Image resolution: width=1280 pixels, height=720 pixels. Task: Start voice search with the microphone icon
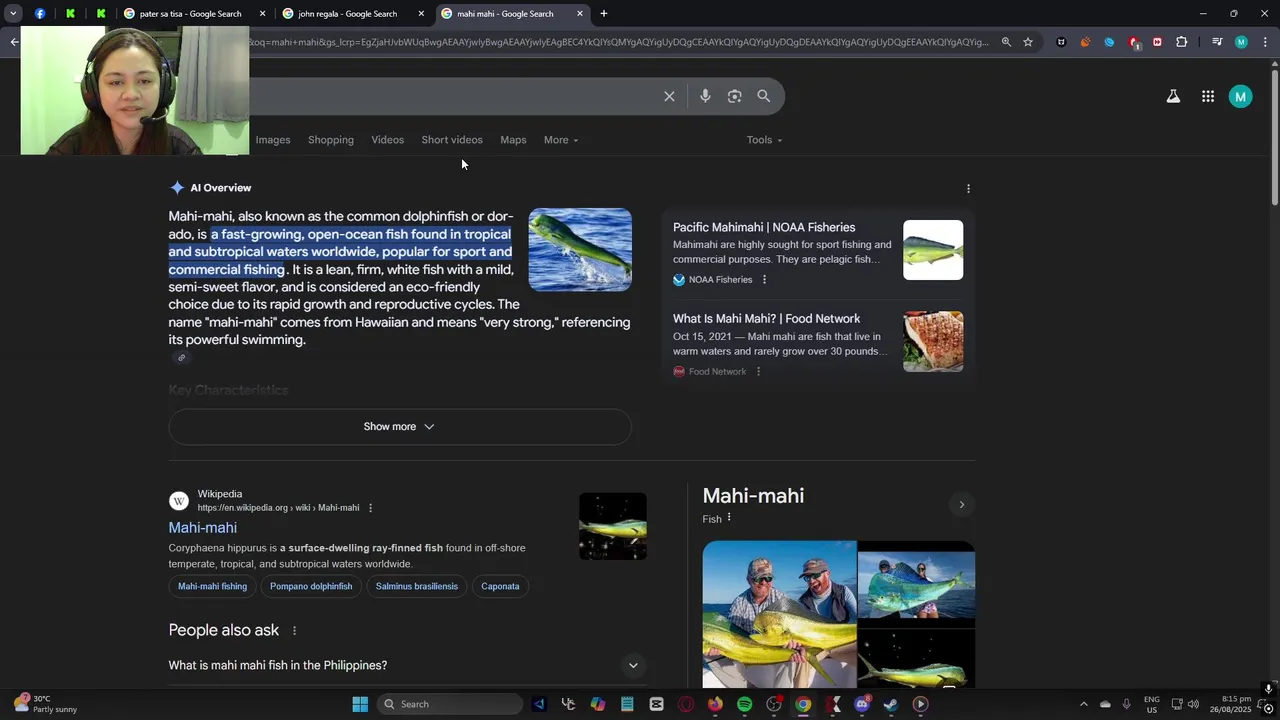click(x=705, y=96)
